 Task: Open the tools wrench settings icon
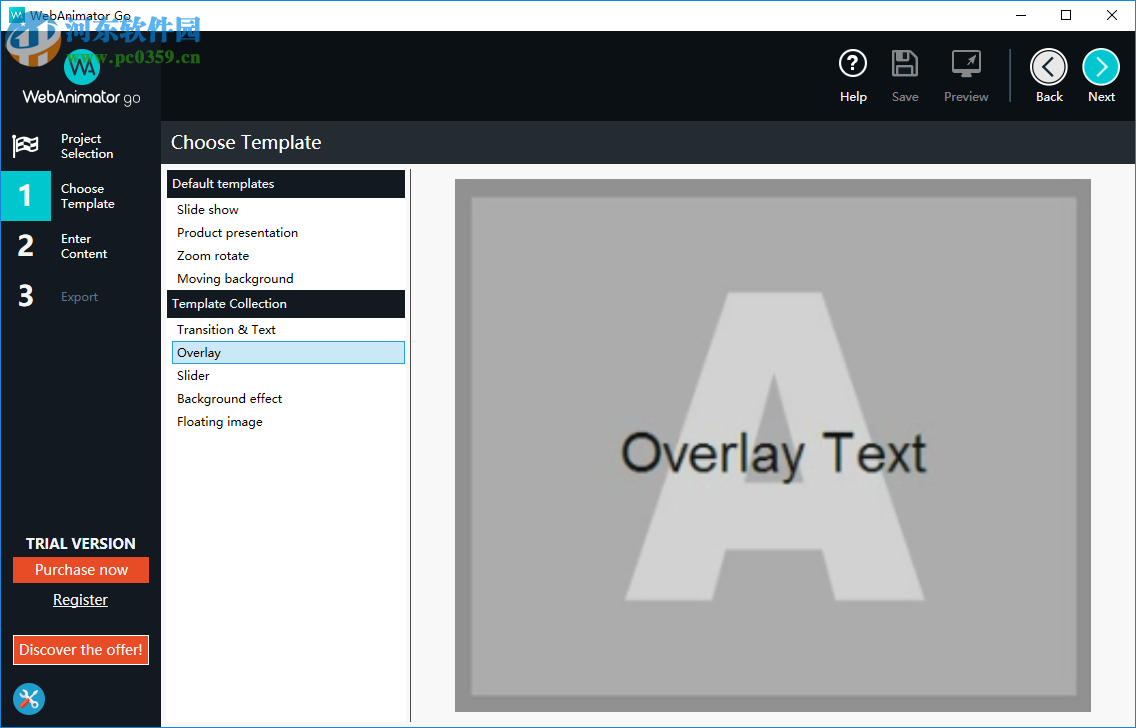(x=29, y=699)
